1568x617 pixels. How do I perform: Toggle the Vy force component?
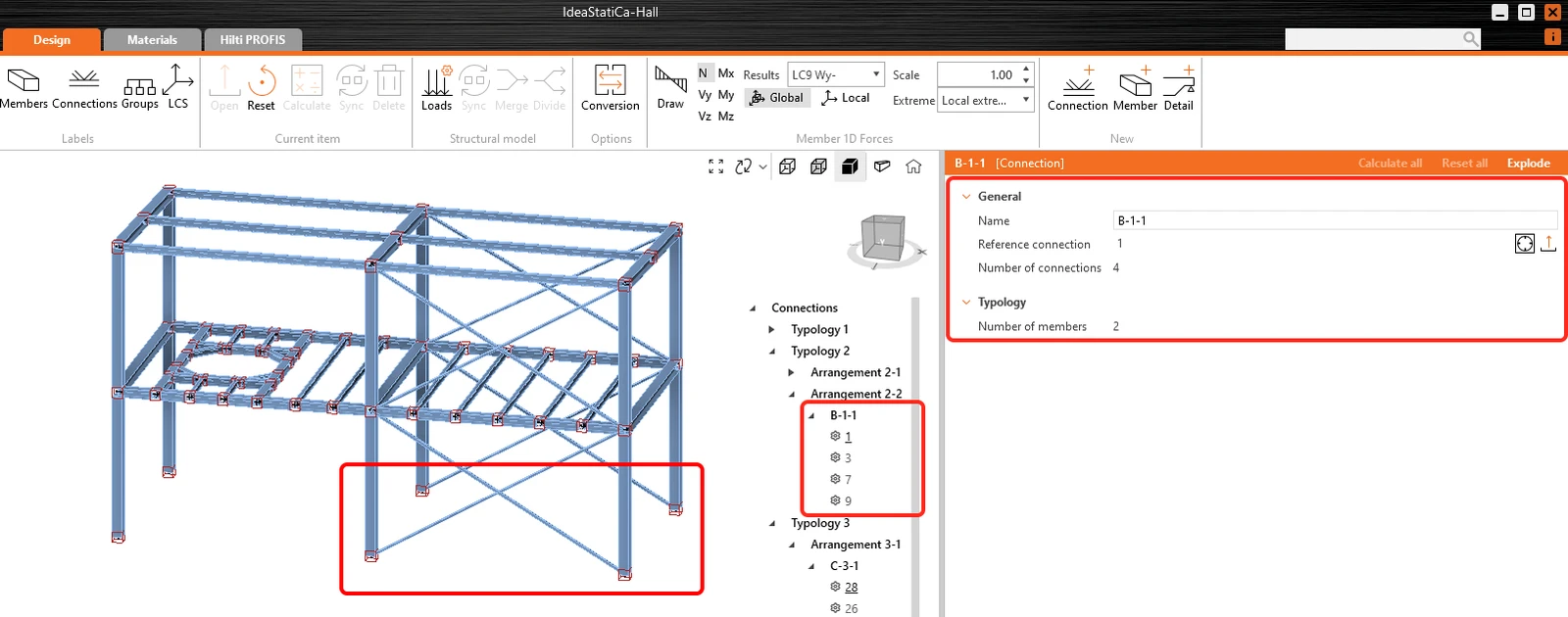pyautogui.click(x=705, y=95)
